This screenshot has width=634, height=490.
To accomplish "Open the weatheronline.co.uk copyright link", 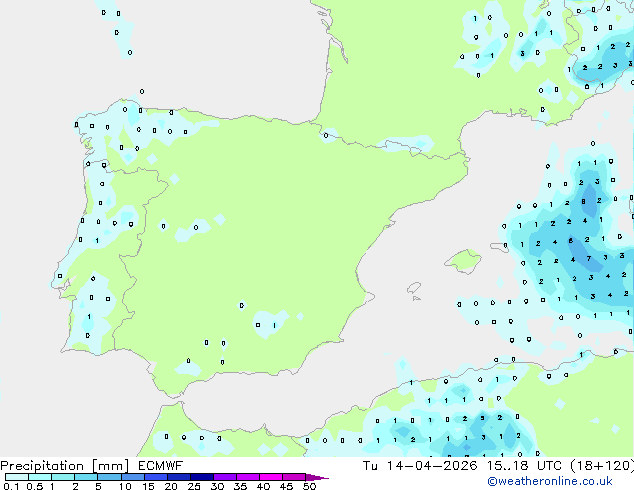I will (550, 481).
